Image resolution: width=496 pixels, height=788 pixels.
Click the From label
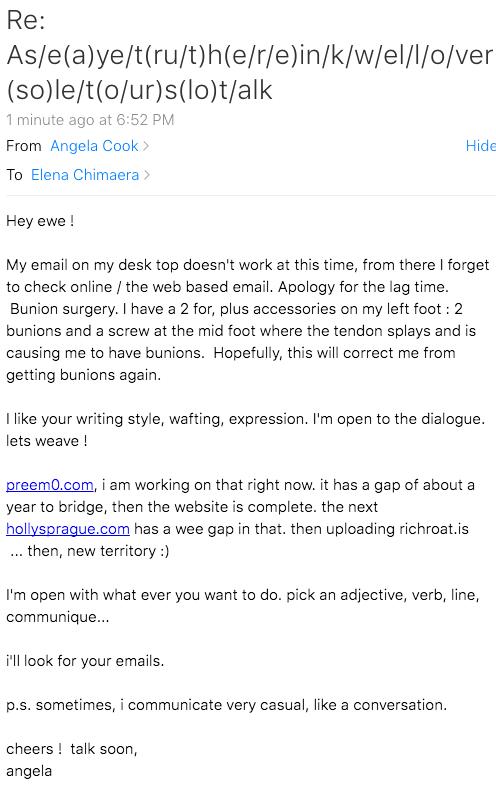[24, 146]
